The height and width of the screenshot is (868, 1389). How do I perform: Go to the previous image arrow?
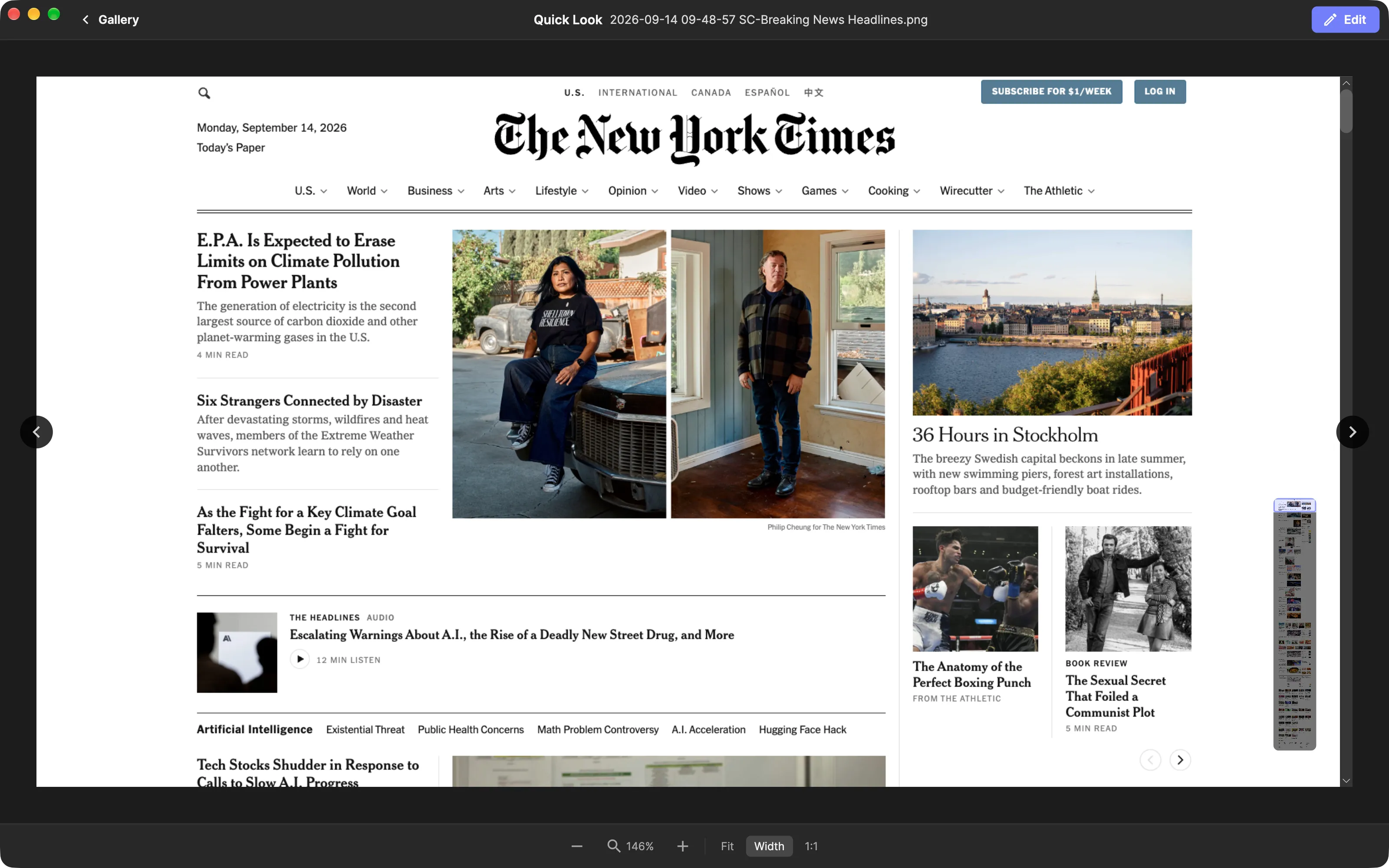(36, 432)
